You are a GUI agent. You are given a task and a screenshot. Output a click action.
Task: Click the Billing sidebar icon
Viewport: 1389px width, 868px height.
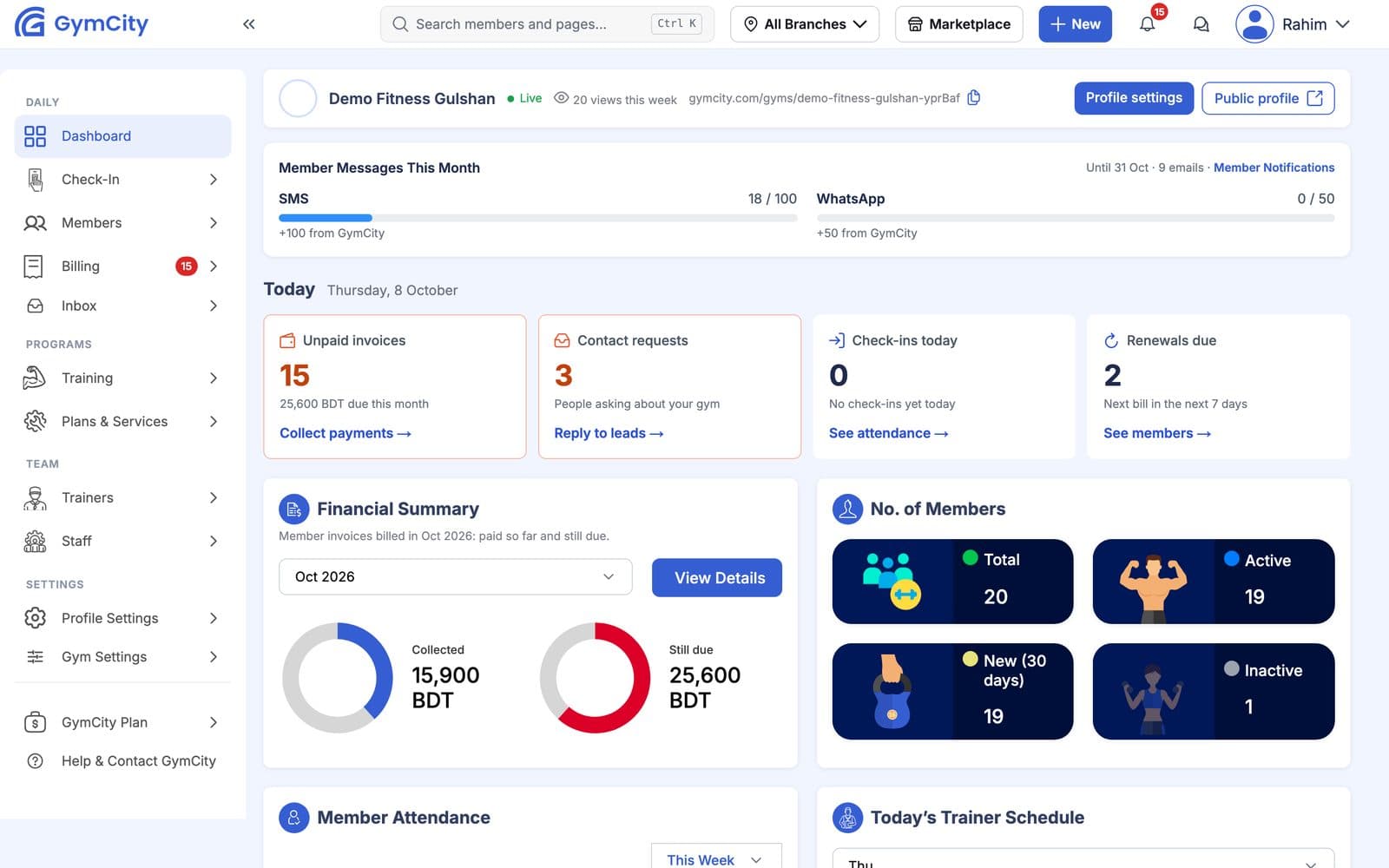[34, 266]
